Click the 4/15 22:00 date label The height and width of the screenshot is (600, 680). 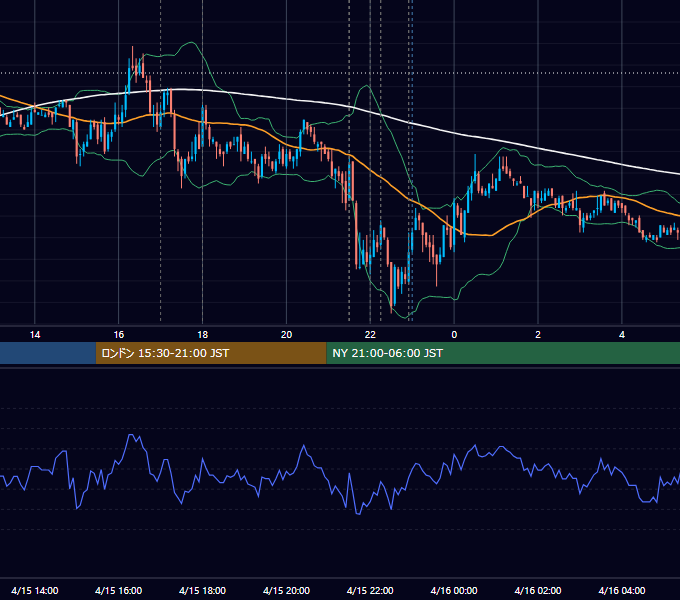click(370, 590)
